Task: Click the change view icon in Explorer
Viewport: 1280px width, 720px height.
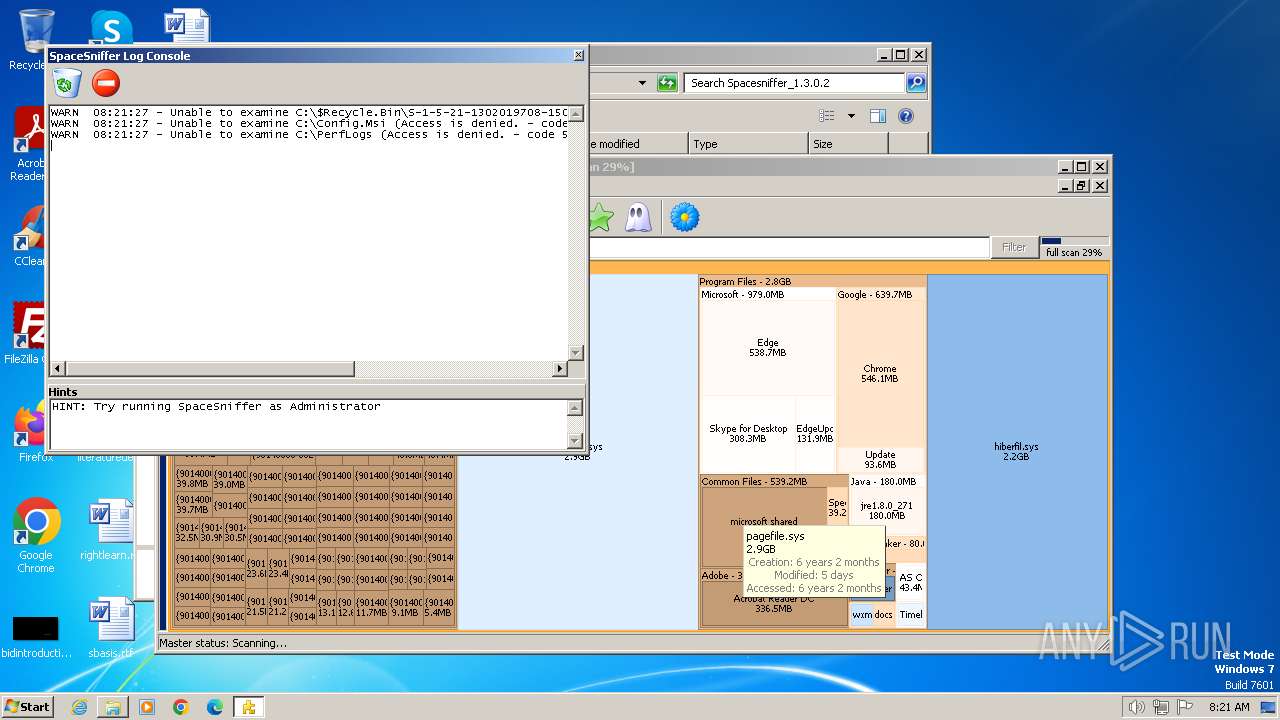Action: (x=827, y=116)
